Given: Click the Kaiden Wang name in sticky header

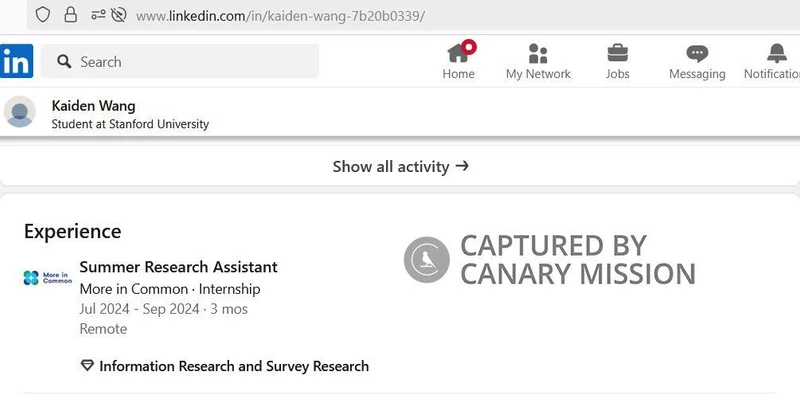Looking at the screenshot, I should pos(93,106).
